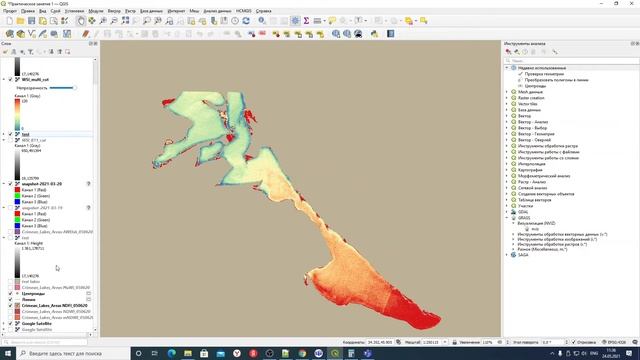Select the Pan Map hand tool
The width and height of the screenshot is (640, 360).
(81, 21)
